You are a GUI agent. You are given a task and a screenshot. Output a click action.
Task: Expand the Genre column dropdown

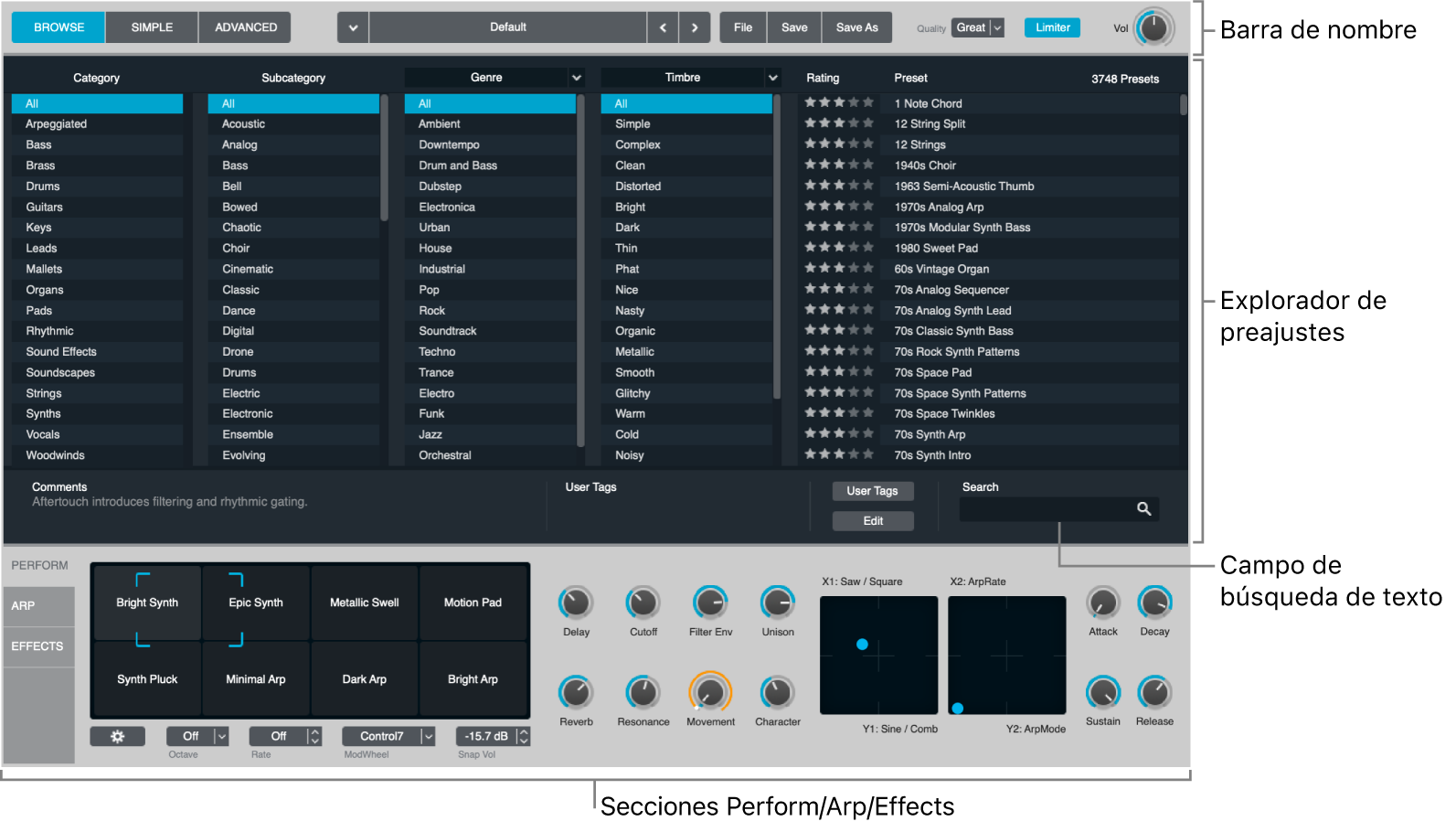[x=577, y=78]
